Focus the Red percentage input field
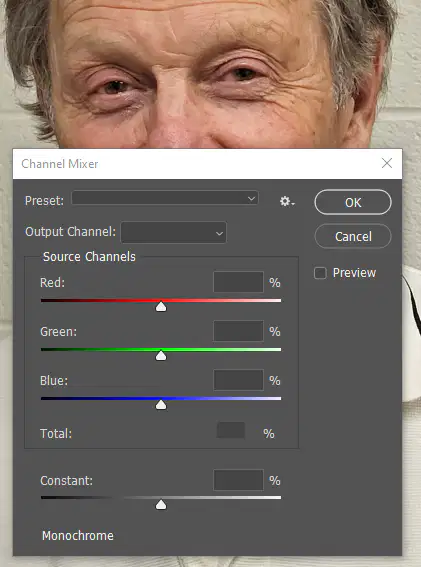 tap(238, 282)
